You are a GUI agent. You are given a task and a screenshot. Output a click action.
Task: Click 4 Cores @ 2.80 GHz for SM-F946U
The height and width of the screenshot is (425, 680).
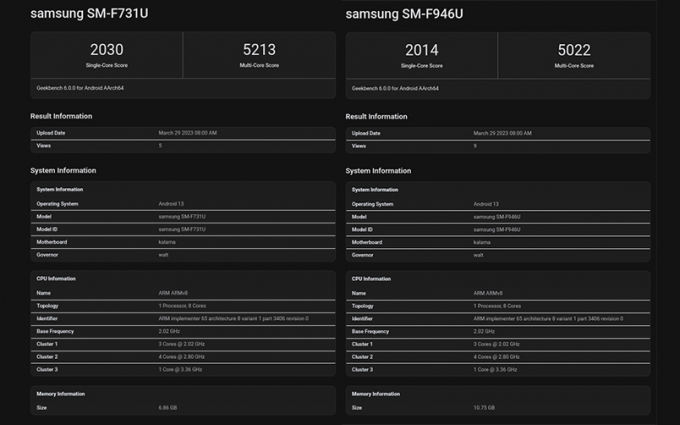click(x=497, y=357)
